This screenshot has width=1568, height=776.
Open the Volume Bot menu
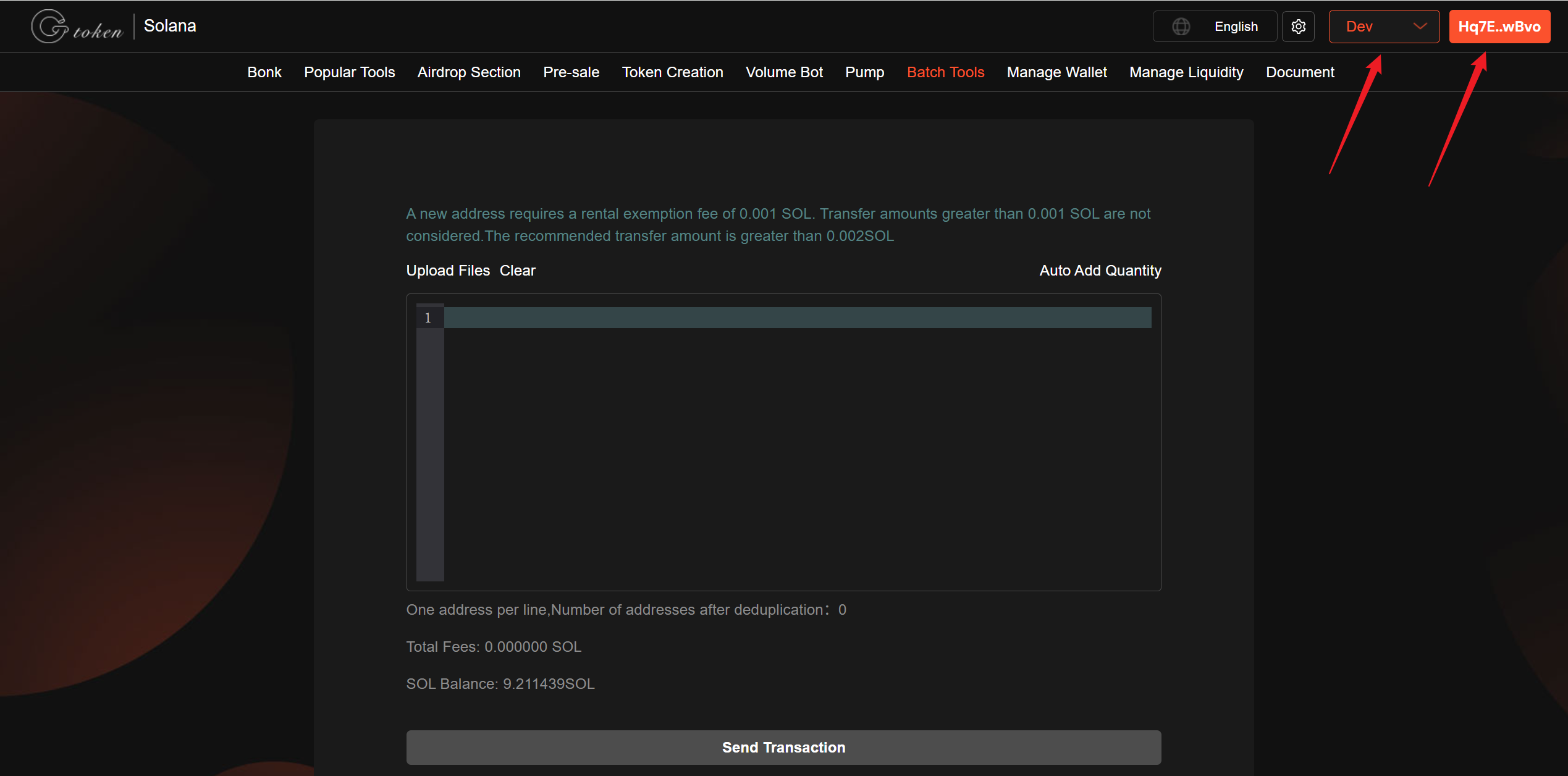click(x=784, y=72)
